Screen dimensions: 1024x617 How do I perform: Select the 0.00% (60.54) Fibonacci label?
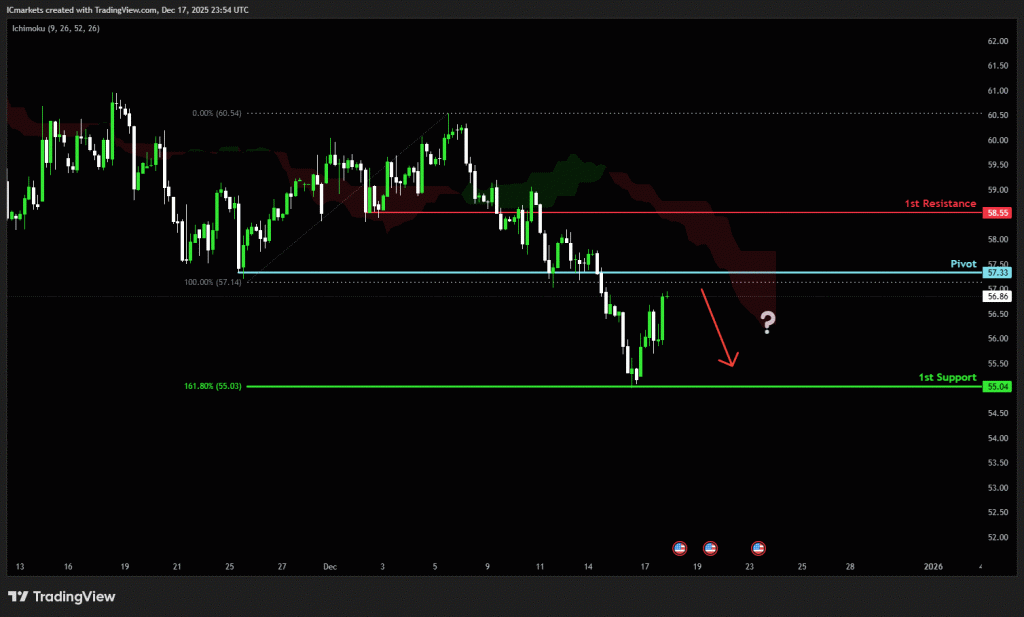coord(217,114)
